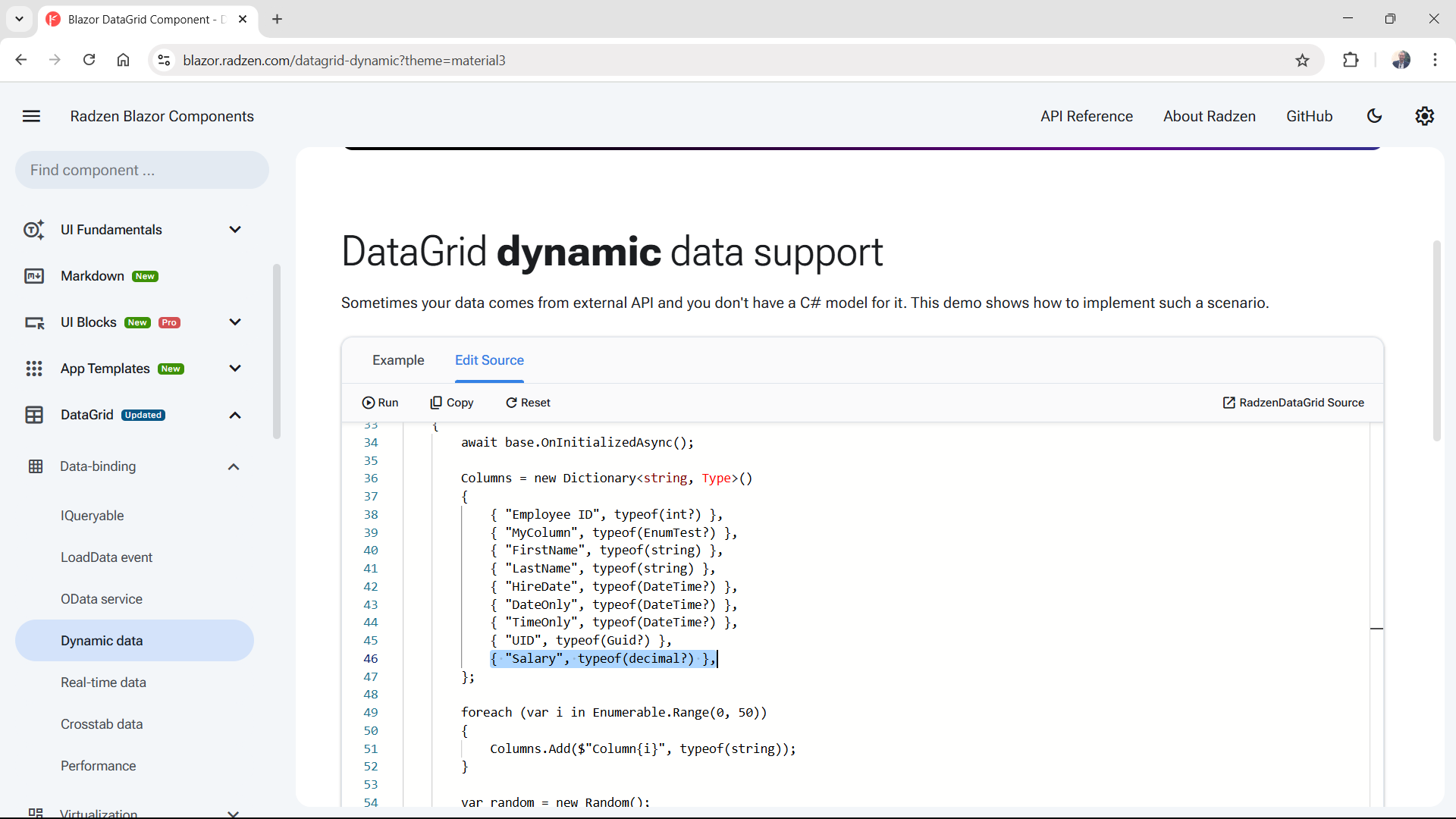This screenshot has height=819, width=1456.
Task: Open the hamburger navigation menu
Action: (x=31, y=116)
